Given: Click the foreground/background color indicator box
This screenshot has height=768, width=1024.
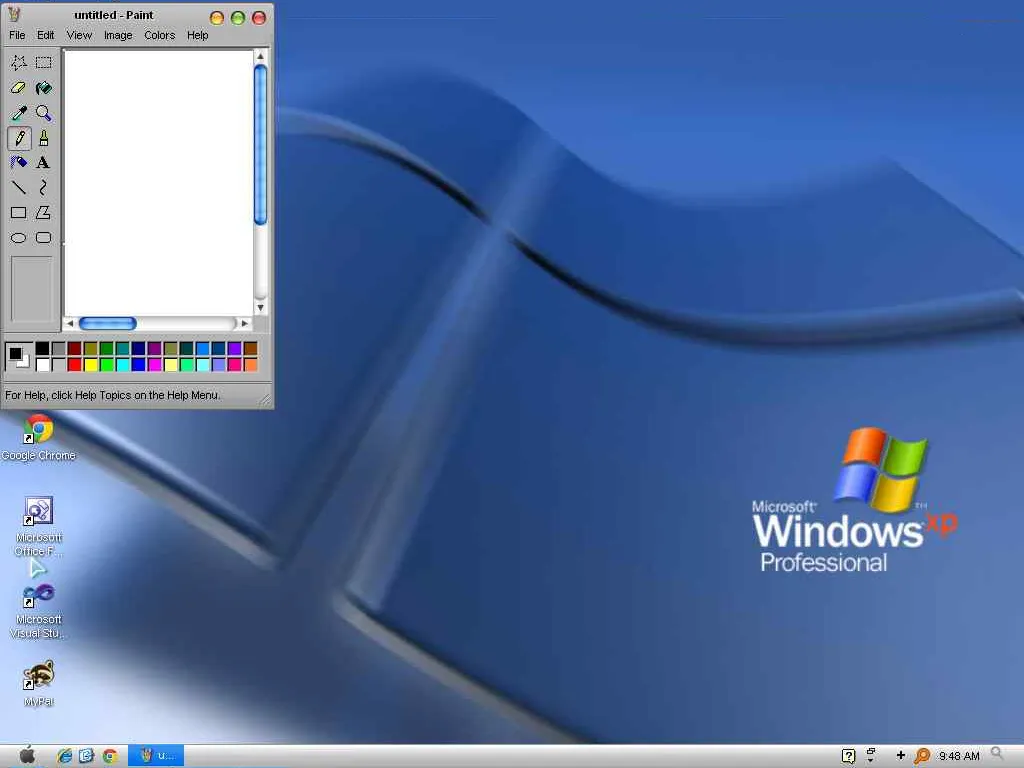Looking at the screenshot, I should point(18,357).
